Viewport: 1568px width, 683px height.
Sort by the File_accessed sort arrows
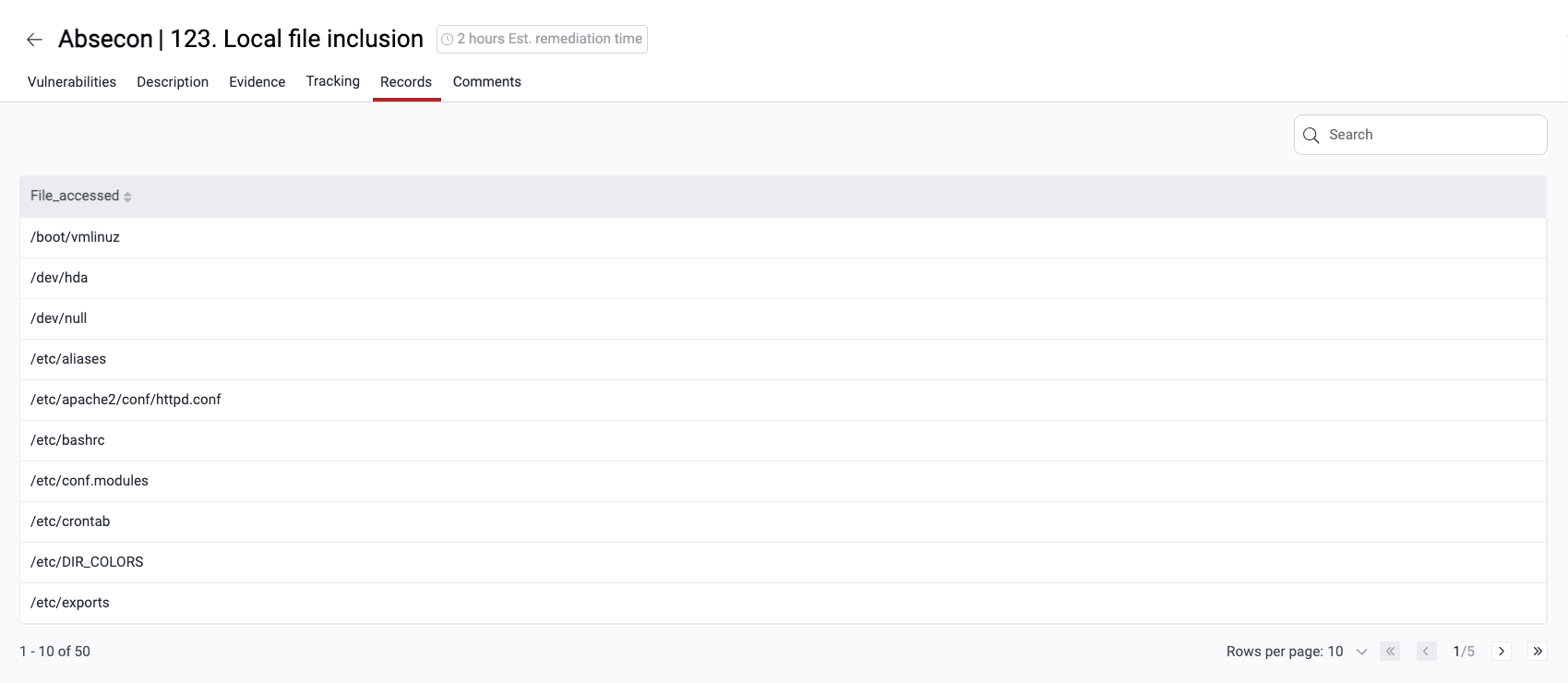127,197
